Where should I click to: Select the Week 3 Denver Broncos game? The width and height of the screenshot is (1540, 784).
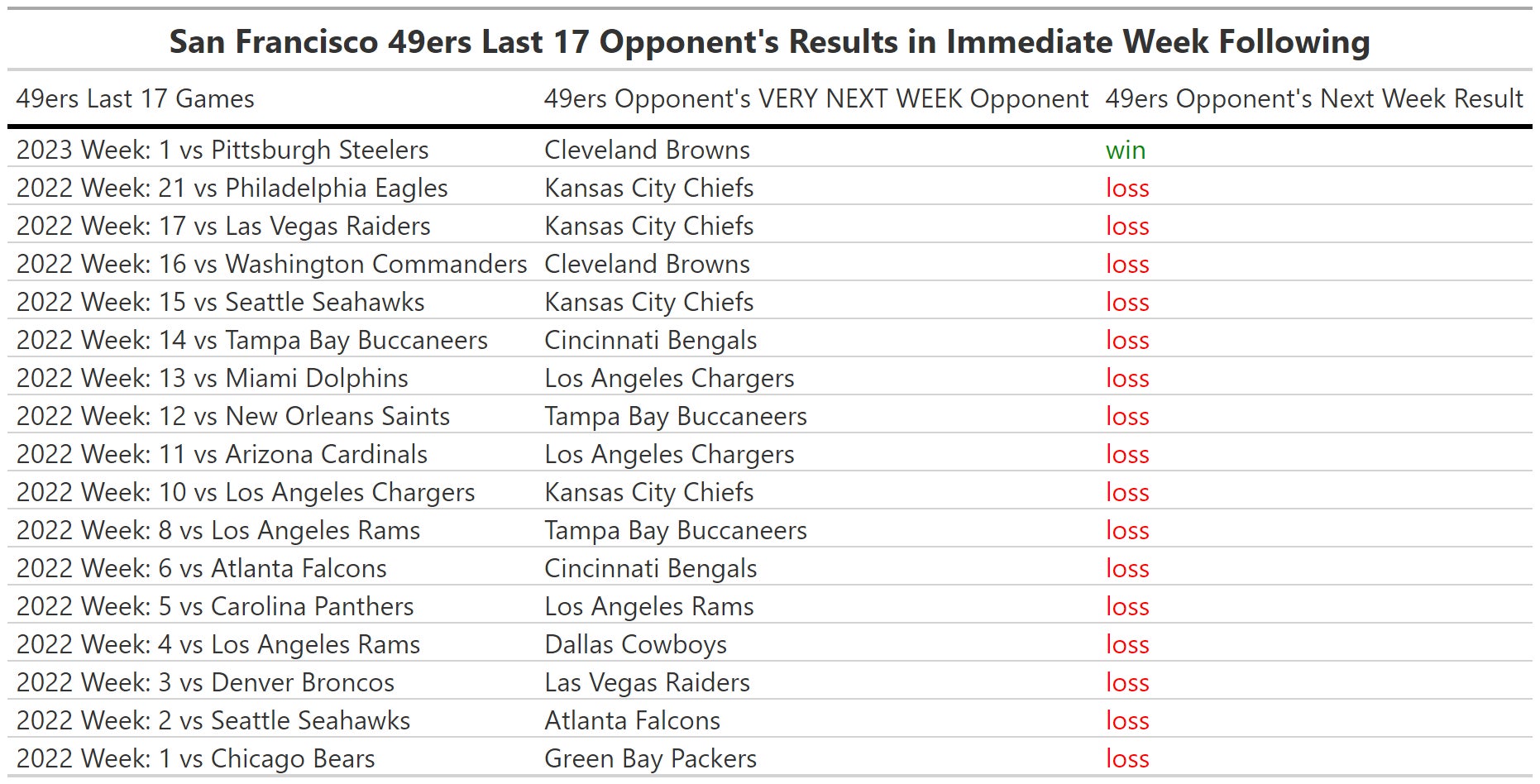pos(205,683)
